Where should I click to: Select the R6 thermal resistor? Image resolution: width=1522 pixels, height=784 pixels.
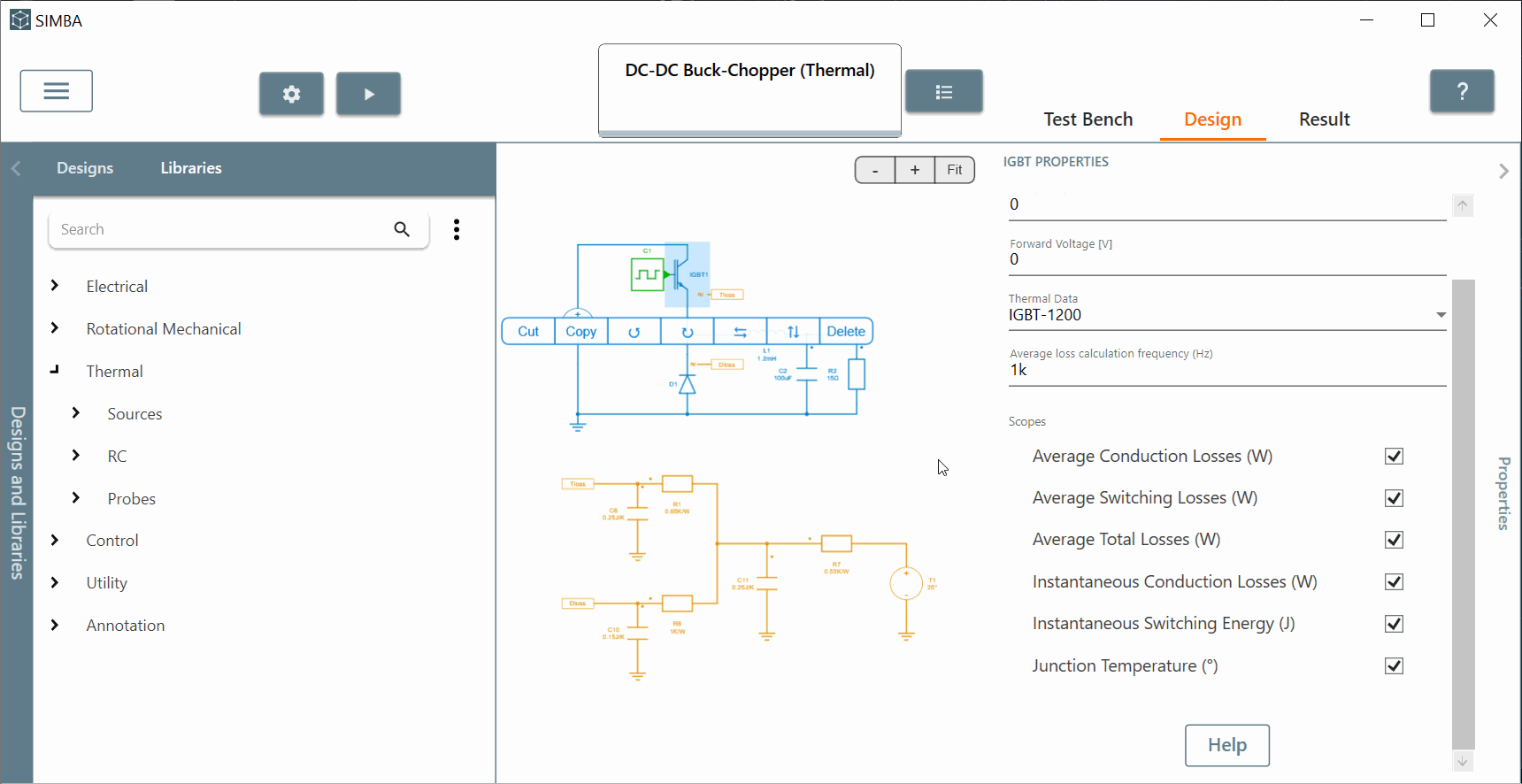(678, 603)
